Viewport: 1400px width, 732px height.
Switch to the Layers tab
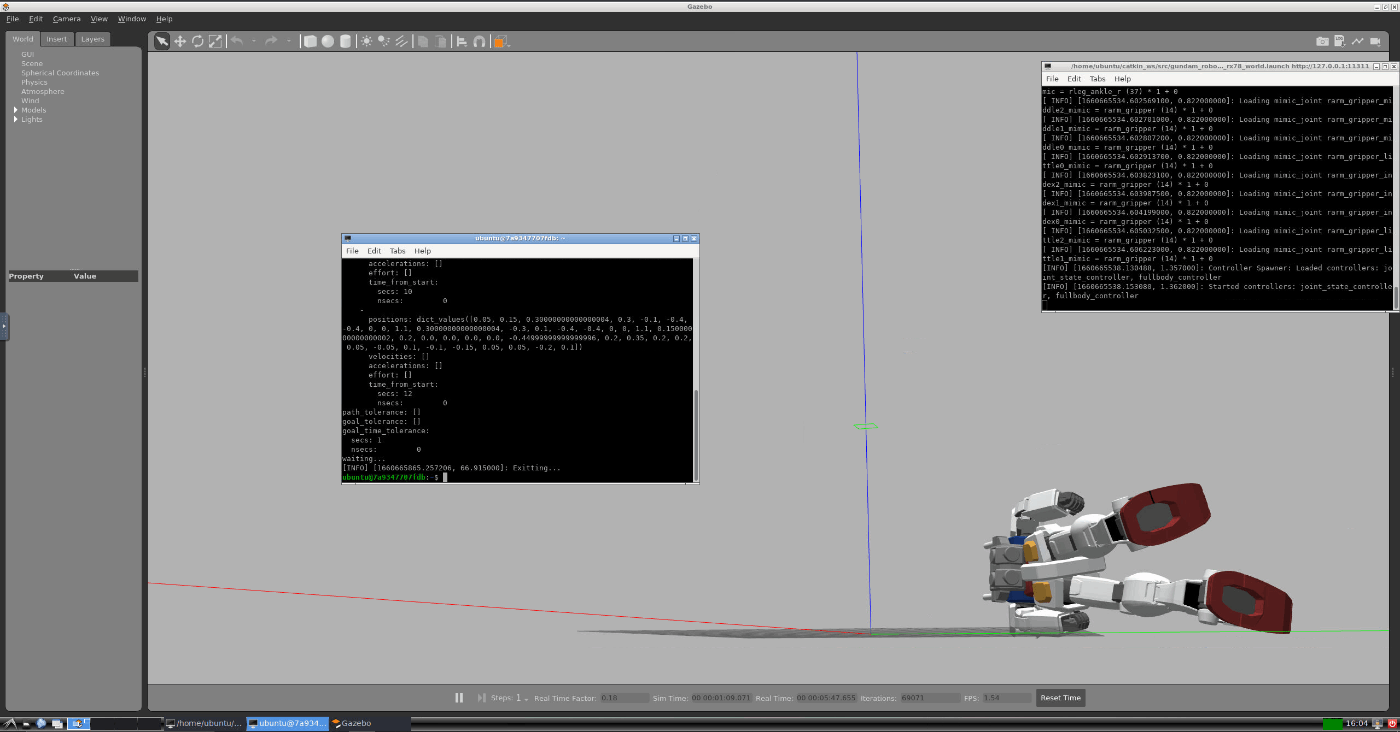click(x=93, y=39)
